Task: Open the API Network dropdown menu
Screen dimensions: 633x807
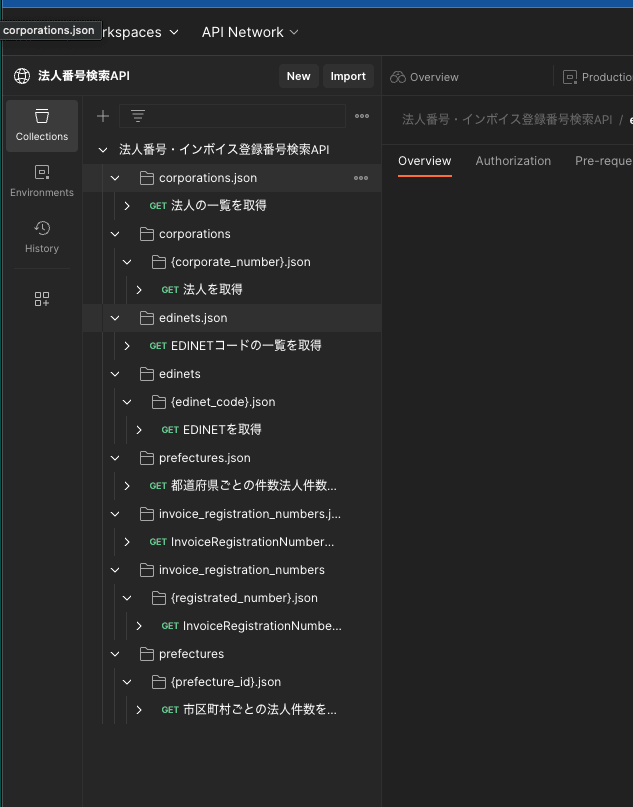Action: coord(250,32)
